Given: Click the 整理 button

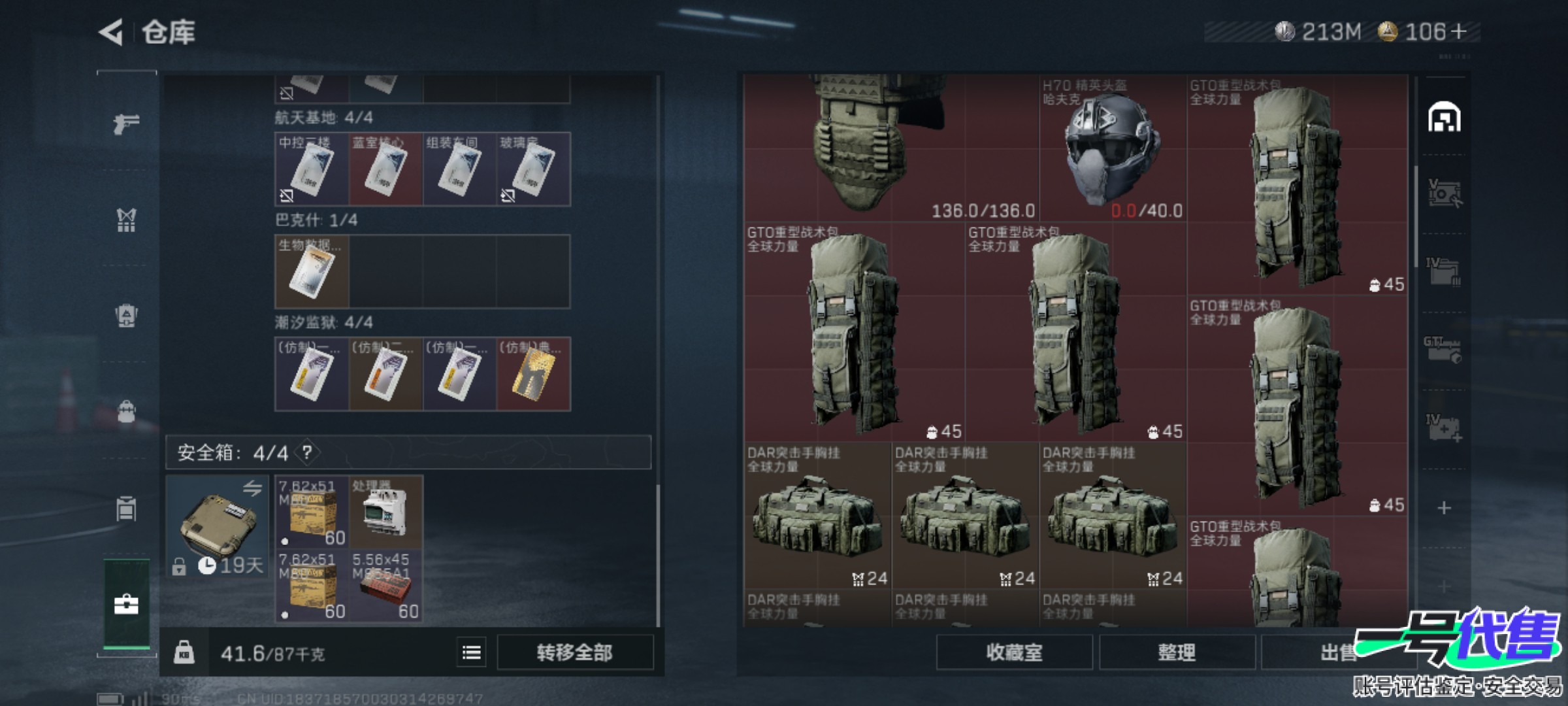Looking at the screenshot, I should click(1177, 652).
